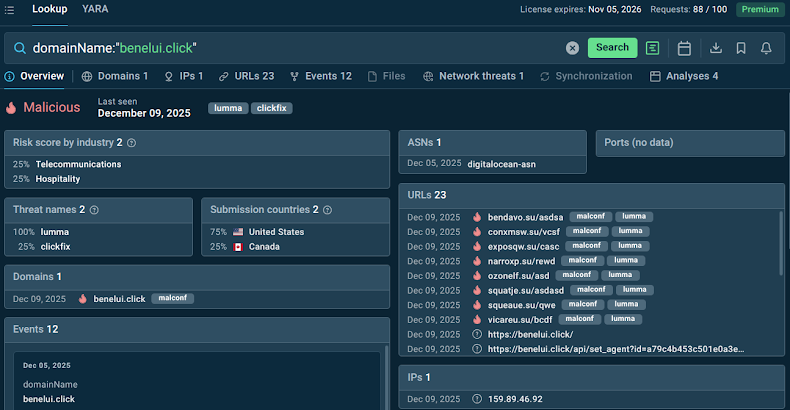Click the flame icon beside benelui.click domain
Screen dimensions: 790x410
click(83, 299)
